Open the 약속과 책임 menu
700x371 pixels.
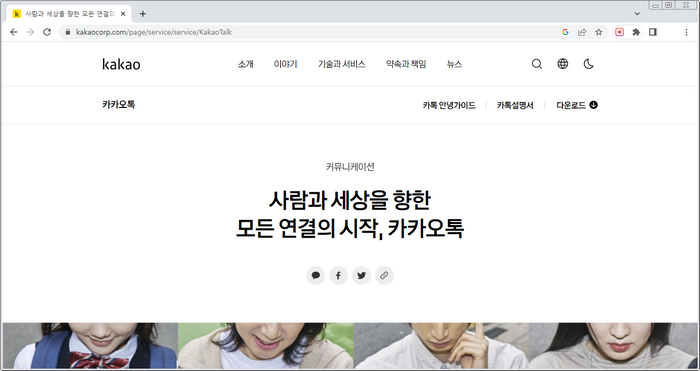pos(406,64)
